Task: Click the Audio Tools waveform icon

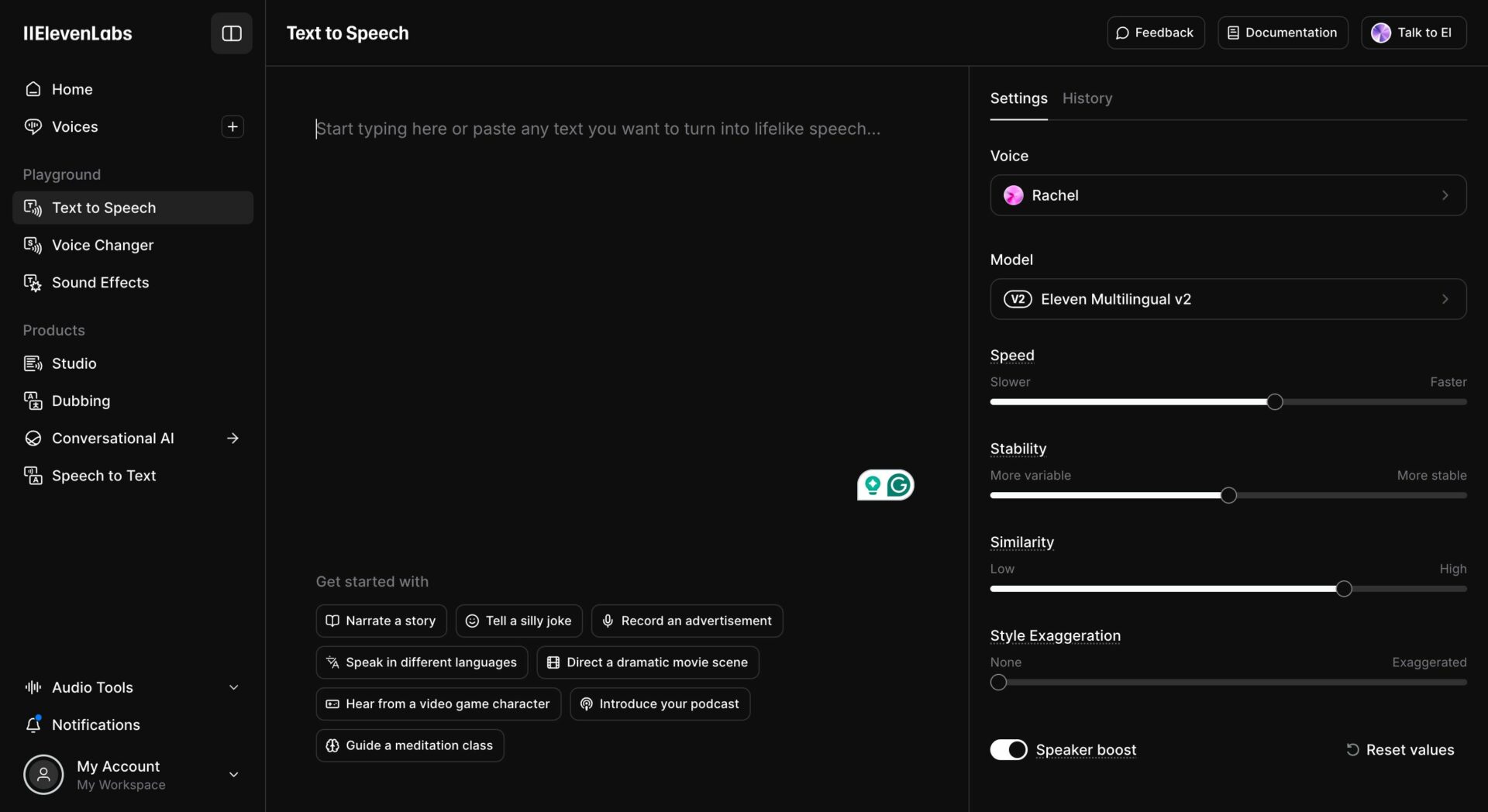Action: (33, 687)
